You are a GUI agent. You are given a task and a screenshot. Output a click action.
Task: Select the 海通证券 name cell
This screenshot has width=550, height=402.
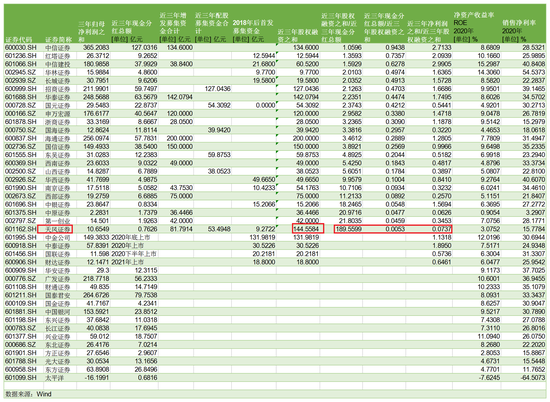click(58, 138)
